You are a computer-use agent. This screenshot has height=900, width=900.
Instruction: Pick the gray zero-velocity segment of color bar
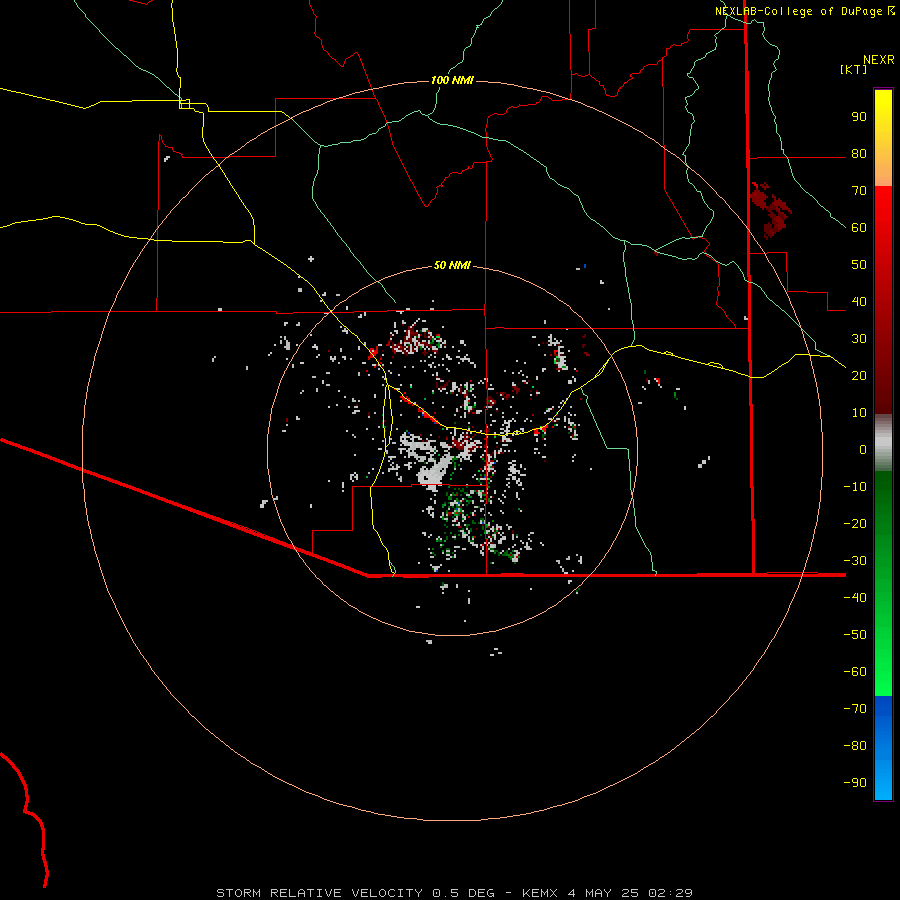pos(883,443)
